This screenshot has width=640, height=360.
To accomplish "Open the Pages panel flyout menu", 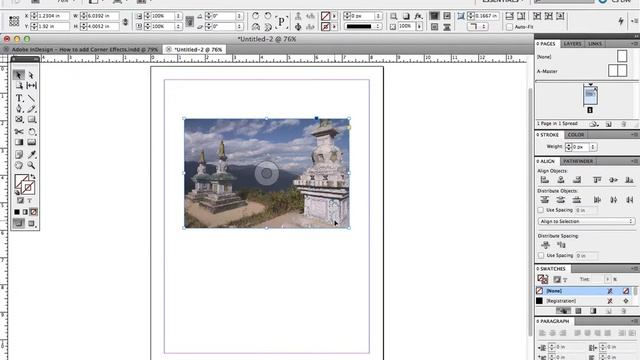I will (634, 43).
